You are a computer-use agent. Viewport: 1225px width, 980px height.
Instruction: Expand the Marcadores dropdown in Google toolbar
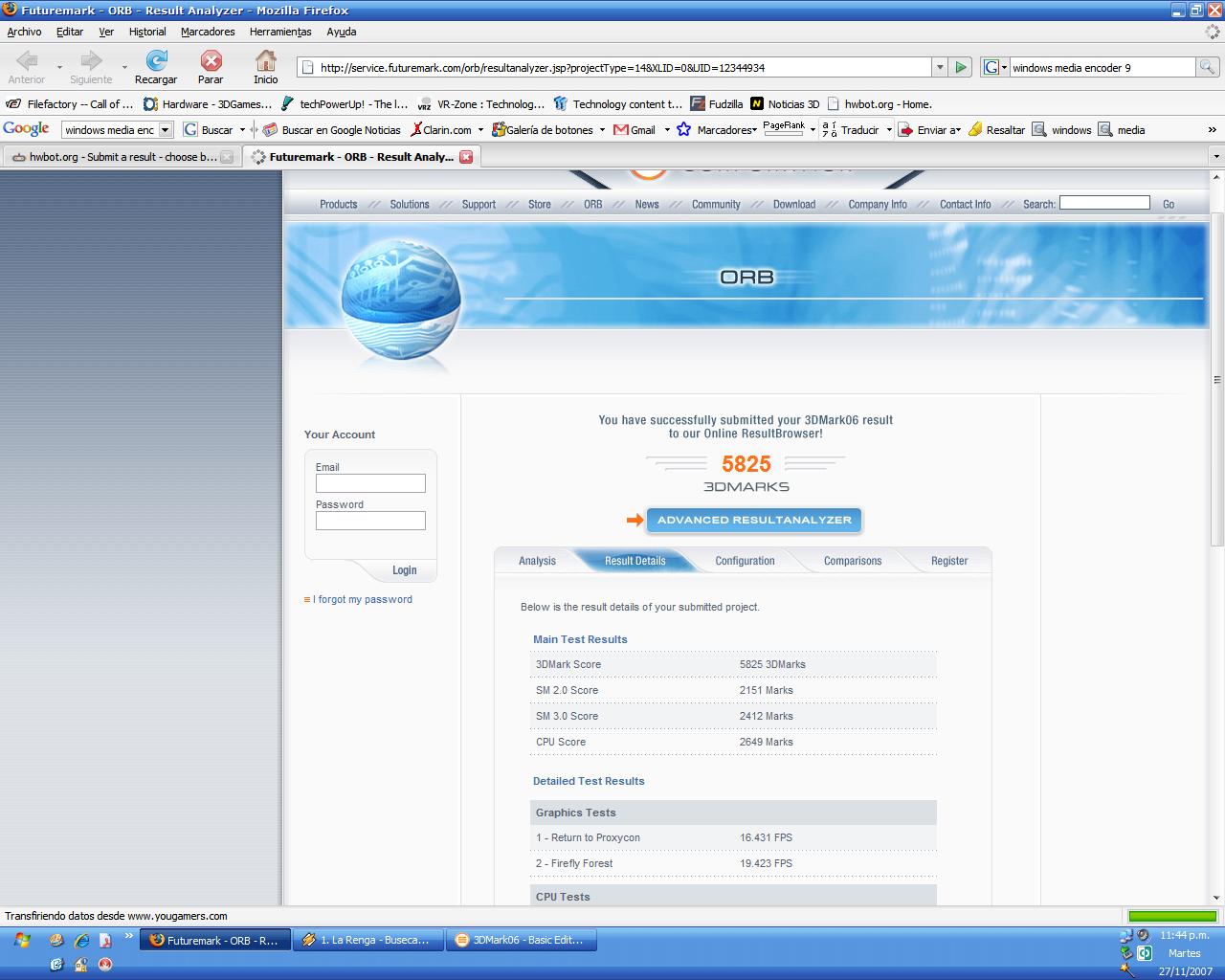755,129
